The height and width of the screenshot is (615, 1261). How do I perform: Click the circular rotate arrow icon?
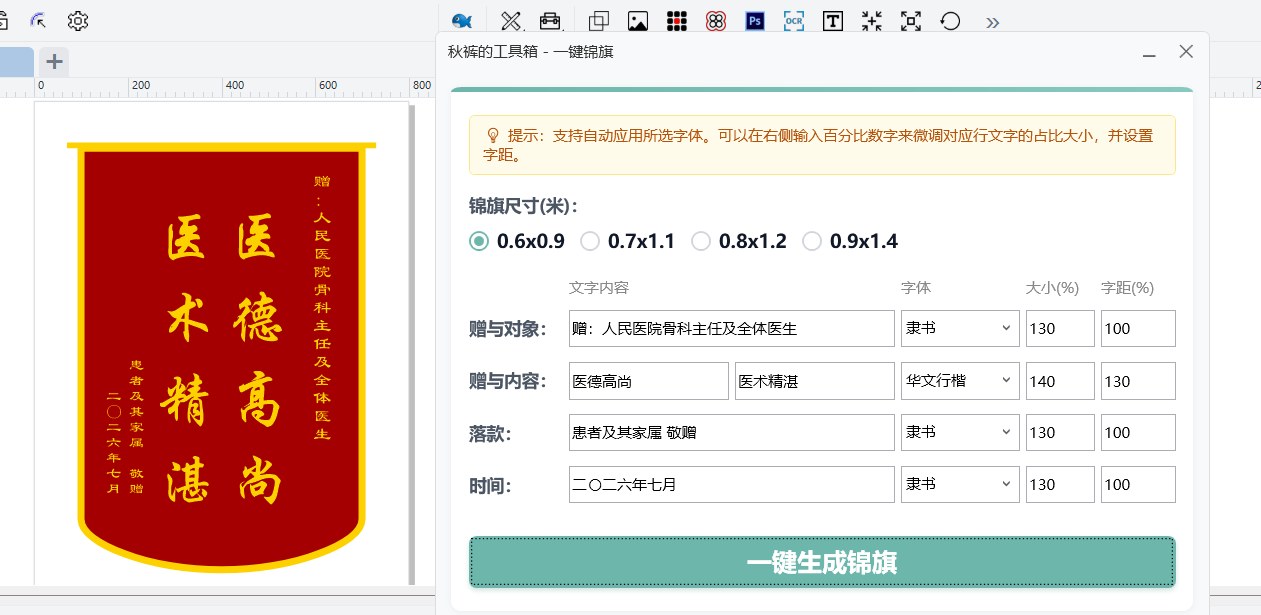point(950,21)
